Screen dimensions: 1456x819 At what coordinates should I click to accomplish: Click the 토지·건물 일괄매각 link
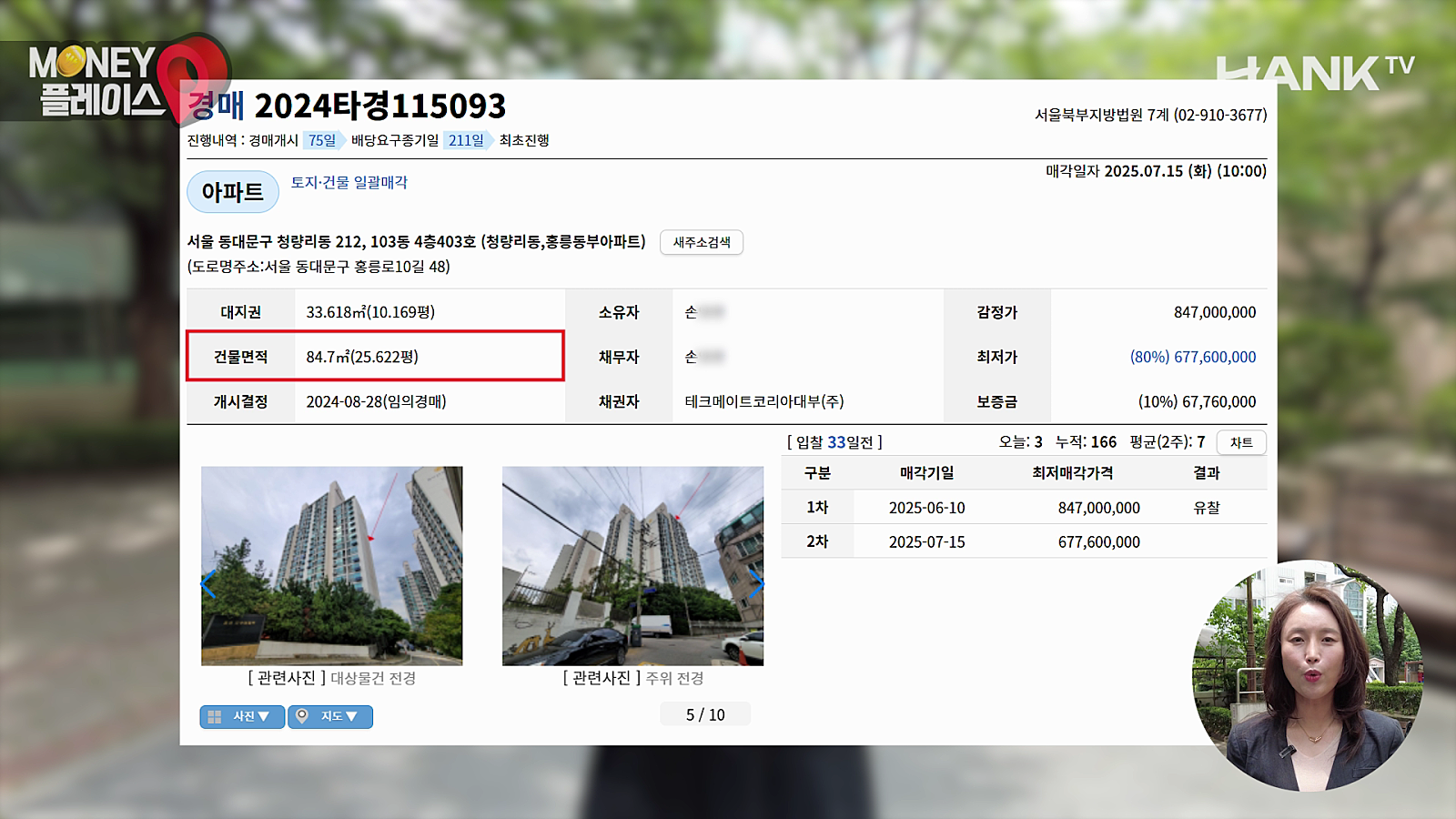[349, 182]
